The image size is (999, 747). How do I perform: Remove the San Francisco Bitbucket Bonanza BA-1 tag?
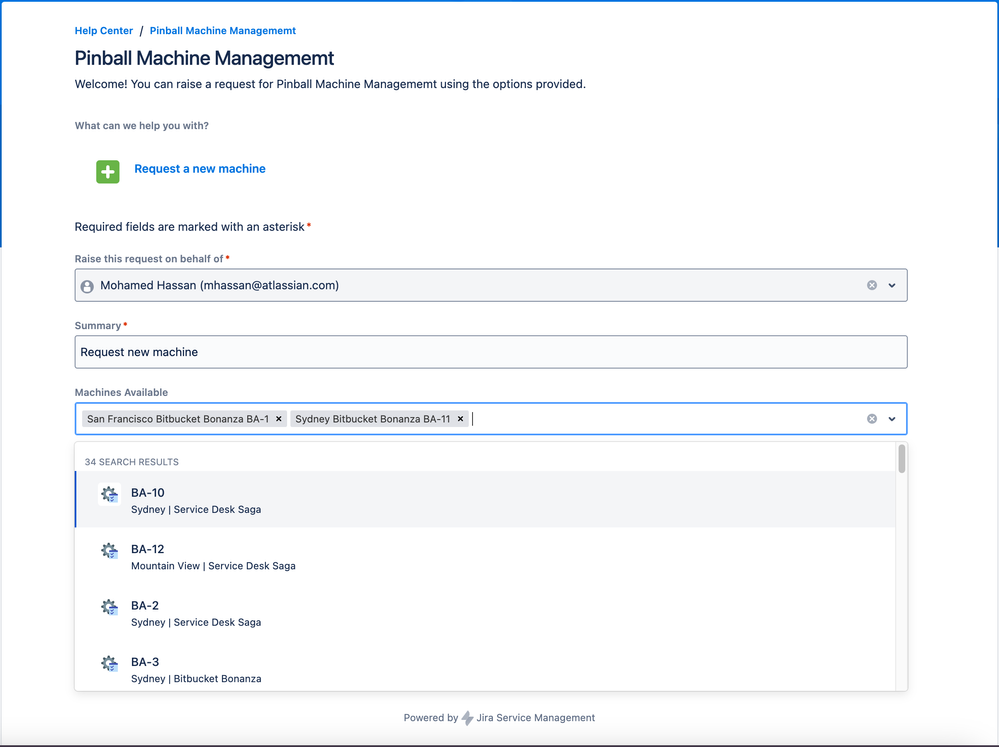point(278,419)
